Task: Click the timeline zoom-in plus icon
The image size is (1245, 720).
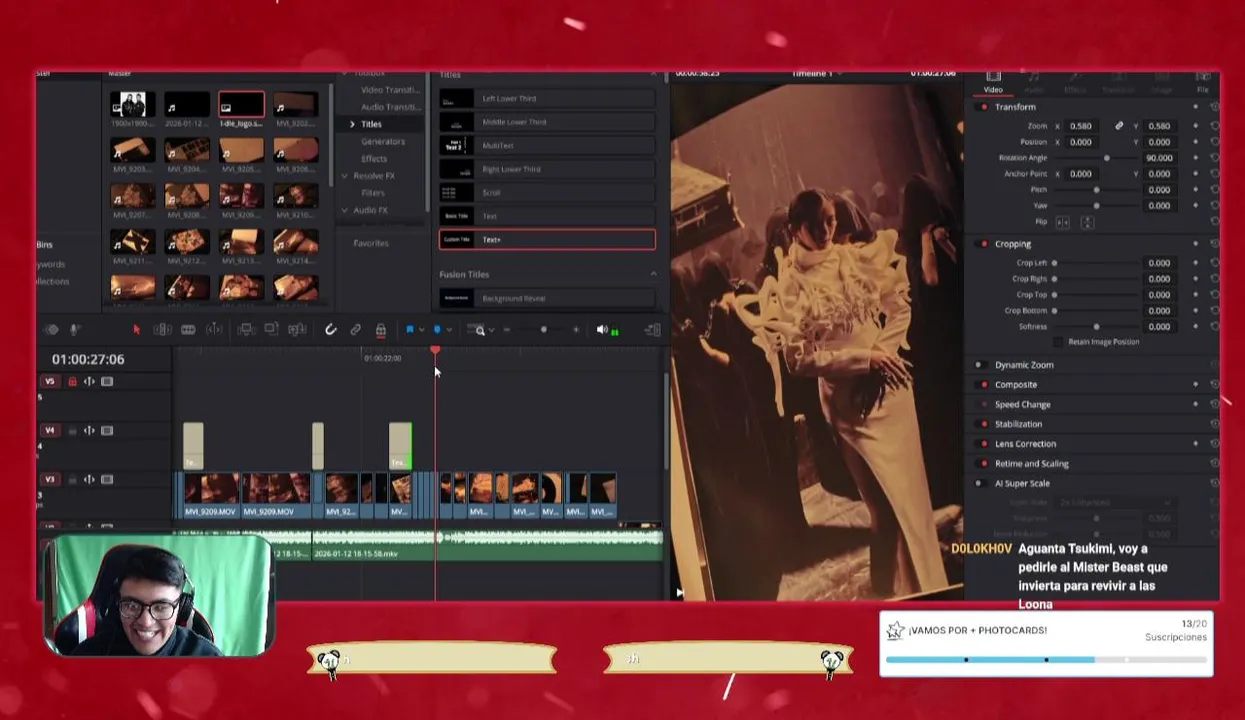Action: click(575, 329)
